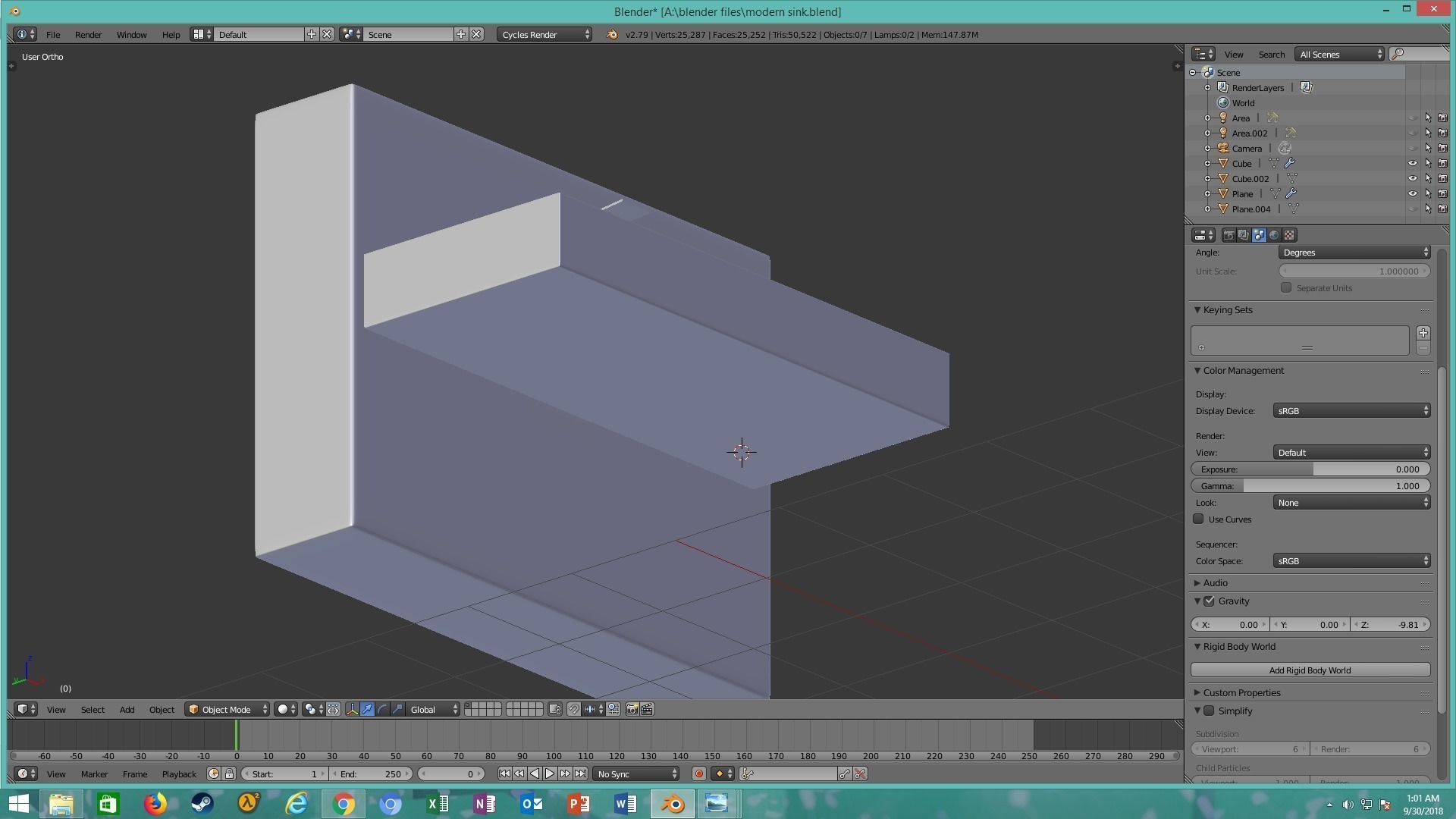Click Add Rigid Body World button
This screenshot has height=819, width=1456.
coord(1310,670)
